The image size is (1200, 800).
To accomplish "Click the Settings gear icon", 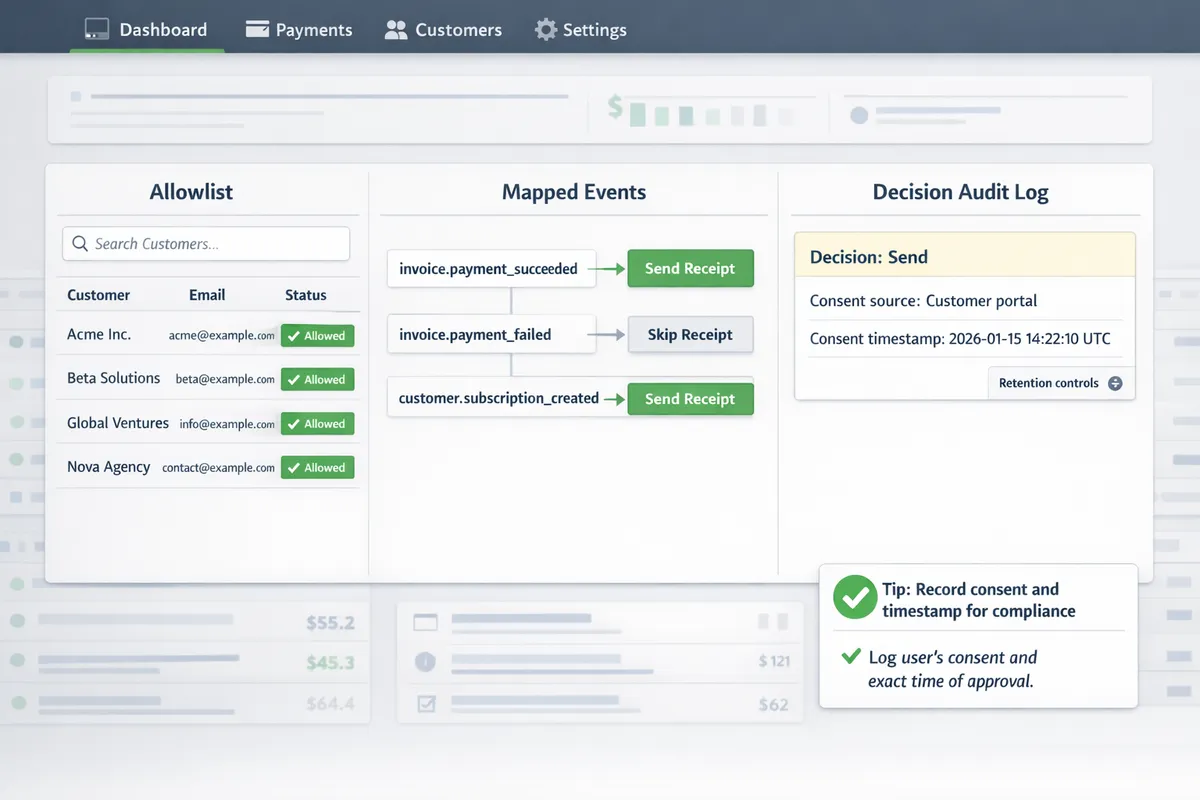I will click(x=545, y=30).
